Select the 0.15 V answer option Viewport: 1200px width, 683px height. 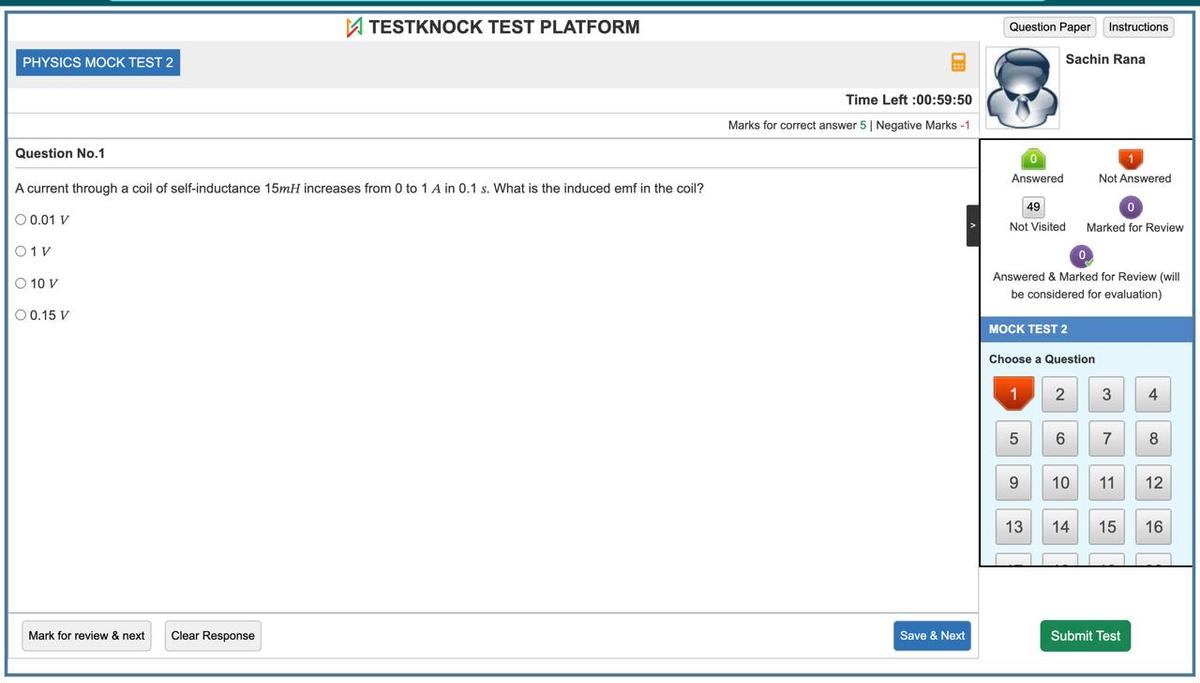20,315
